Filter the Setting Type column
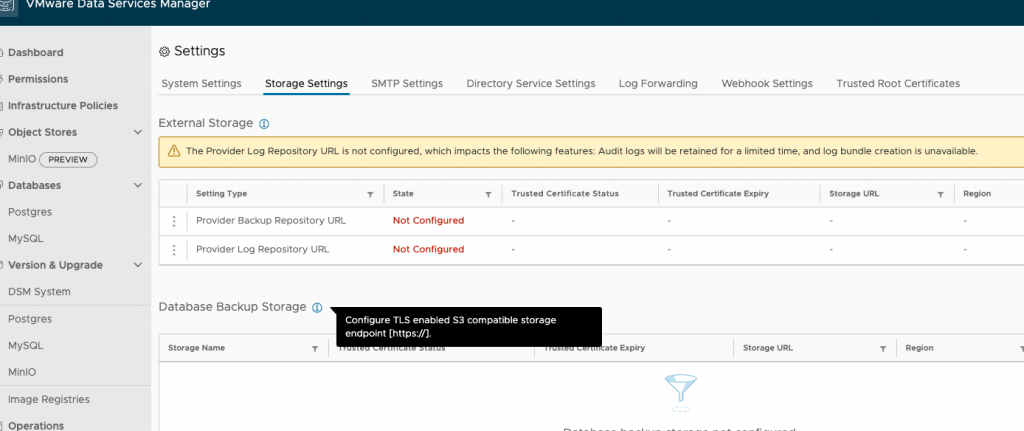This screenshot has height=431, width=1024. pos(370,195)
